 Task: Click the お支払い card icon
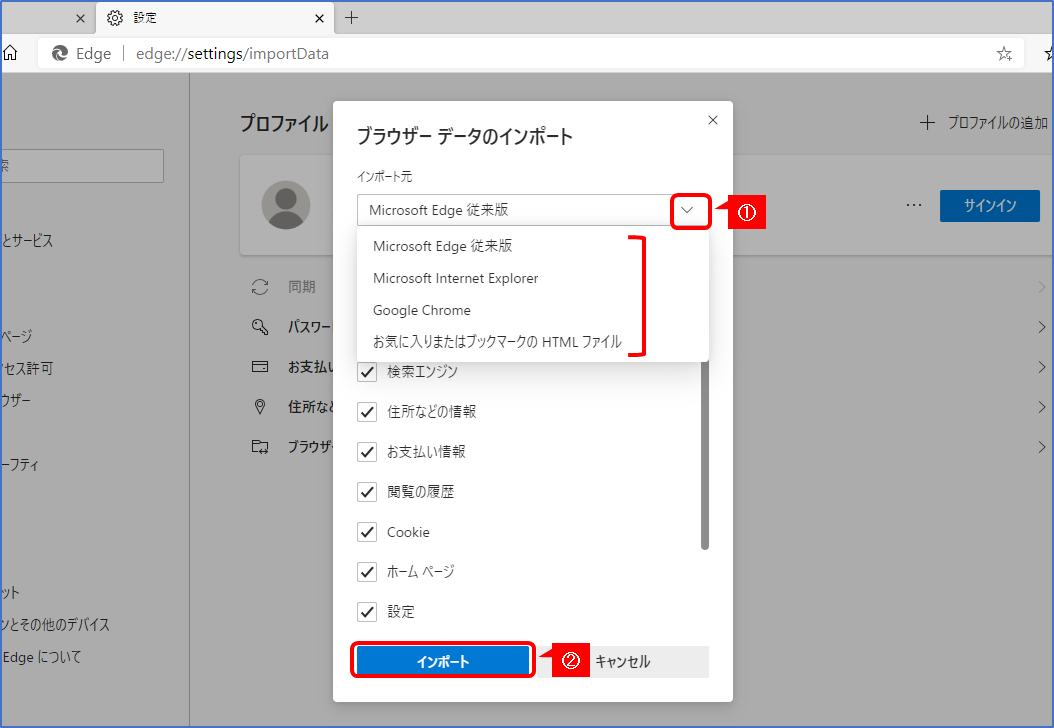pyautogui.click(x=260, y=366)
